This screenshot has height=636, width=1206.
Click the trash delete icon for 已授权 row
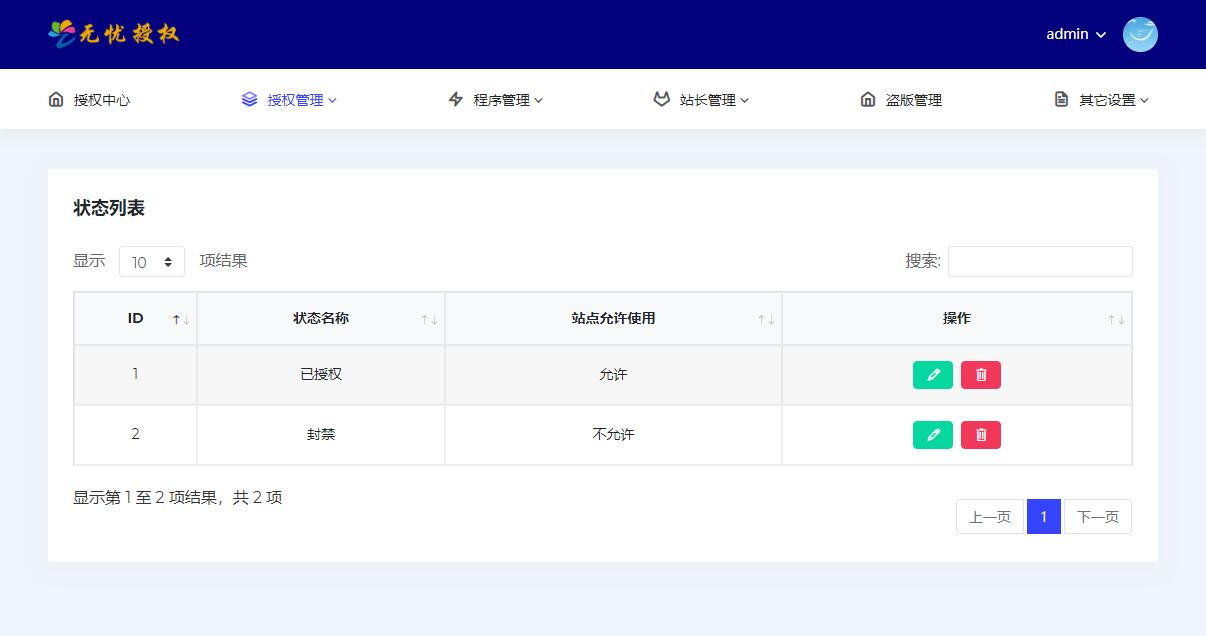coord(980,374)
